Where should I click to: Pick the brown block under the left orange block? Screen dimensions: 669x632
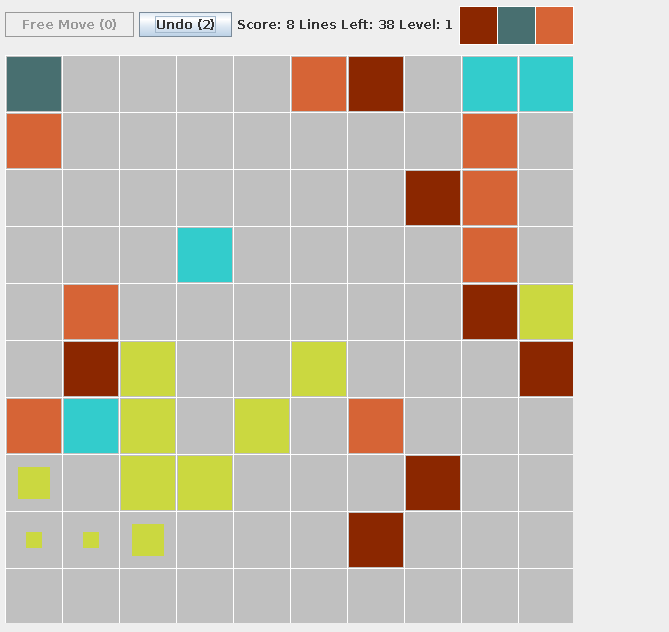[x=91, y=369]
